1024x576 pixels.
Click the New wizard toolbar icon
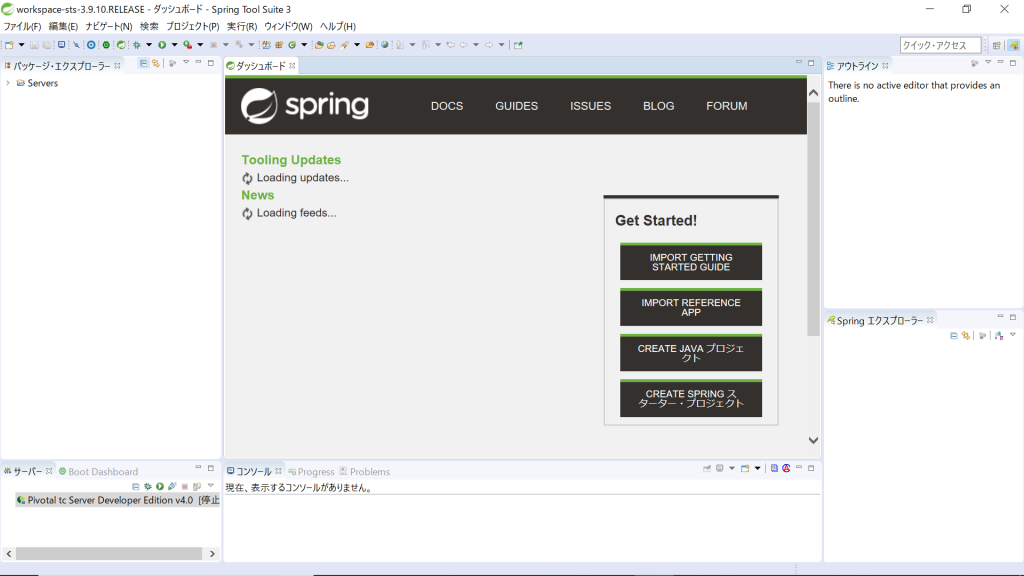pyautogui.click(x=9, y=45)
